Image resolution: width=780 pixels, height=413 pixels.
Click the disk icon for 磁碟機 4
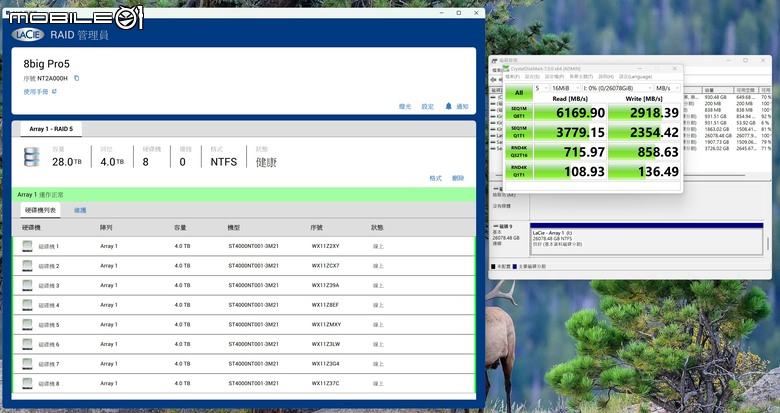27,305
